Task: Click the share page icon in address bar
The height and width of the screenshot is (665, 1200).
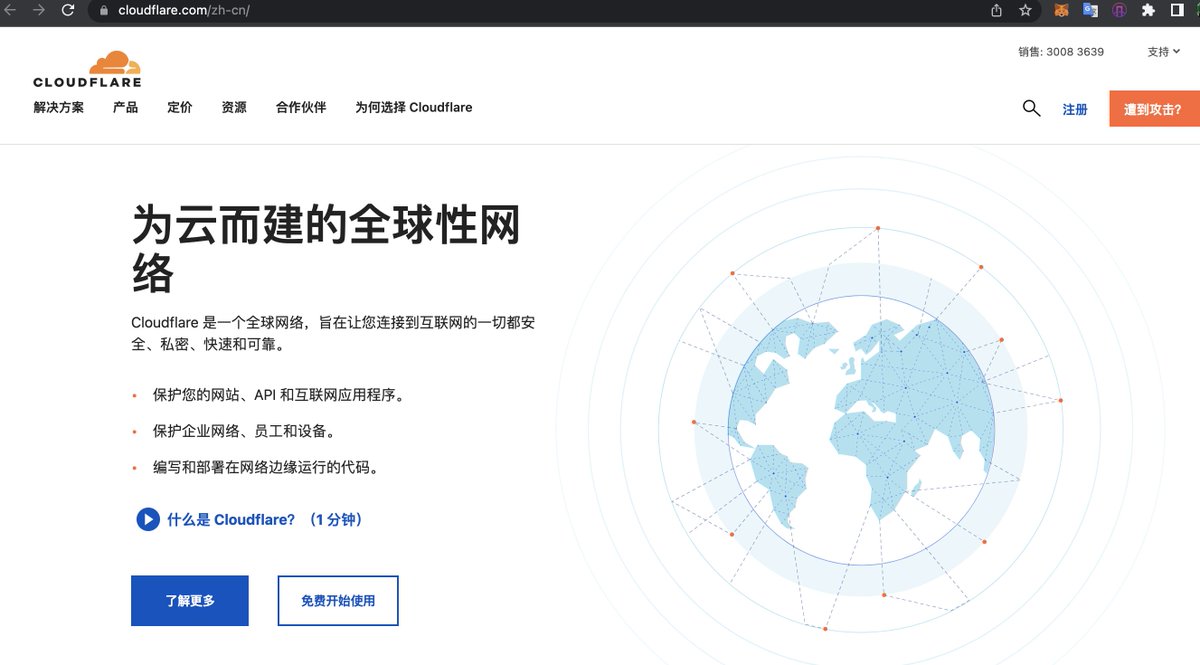Action: (x=996, y=10)
